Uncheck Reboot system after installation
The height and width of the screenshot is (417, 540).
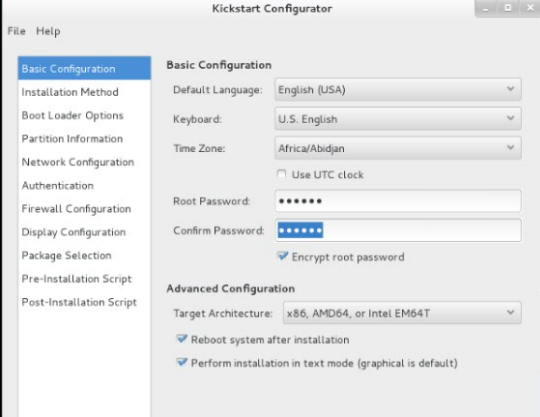click(181, 339)
